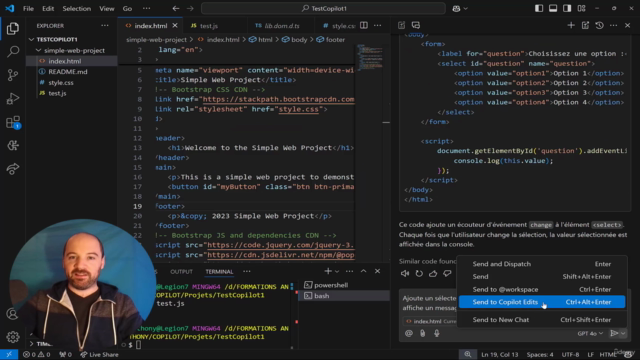Open chat in editor icon
The image size is (640, 360).
pos(585,25)
